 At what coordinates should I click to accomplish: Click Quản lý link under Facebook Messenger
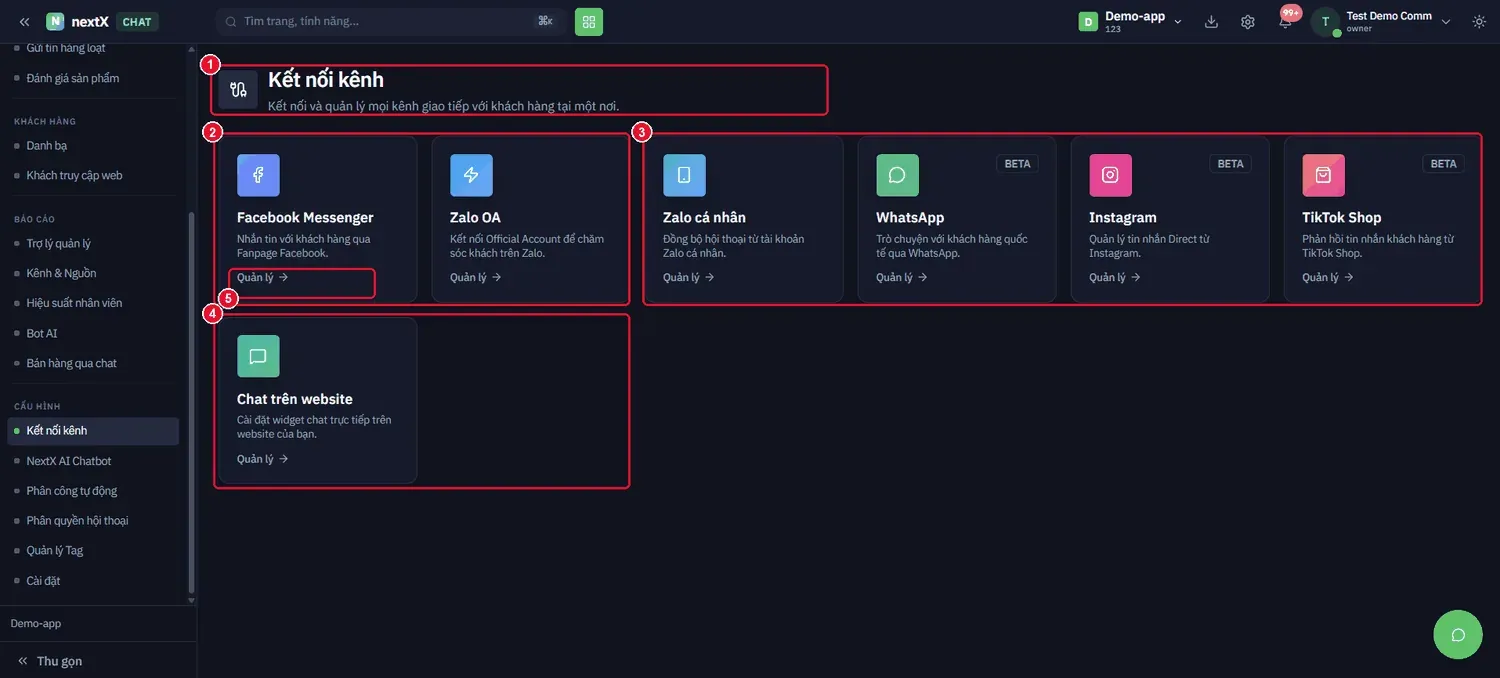pyautogui.click(x=263, y=278)
